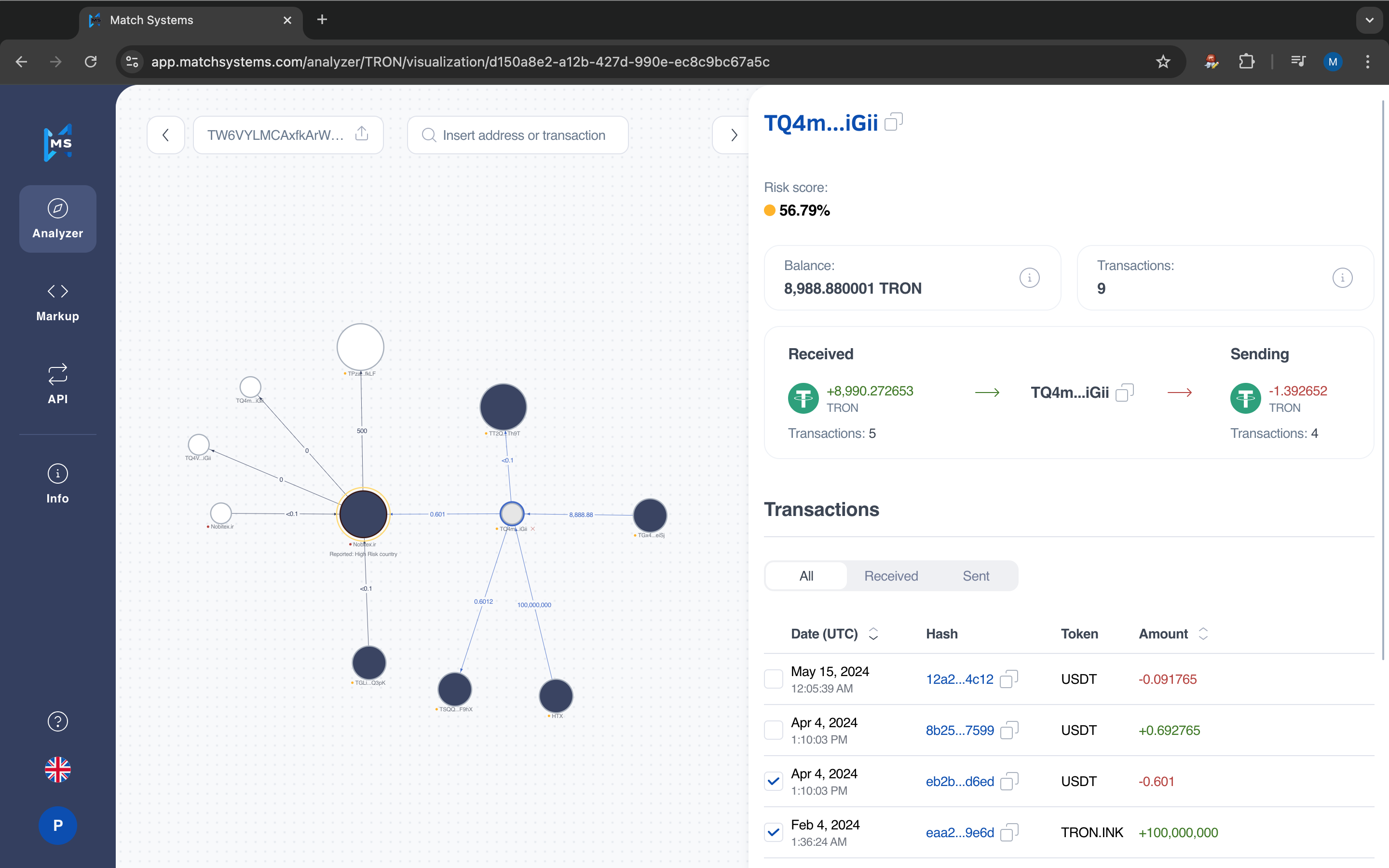Screen dimensions: 1389x868
Task: Click the help question mark icon
Action: [57, 721]
